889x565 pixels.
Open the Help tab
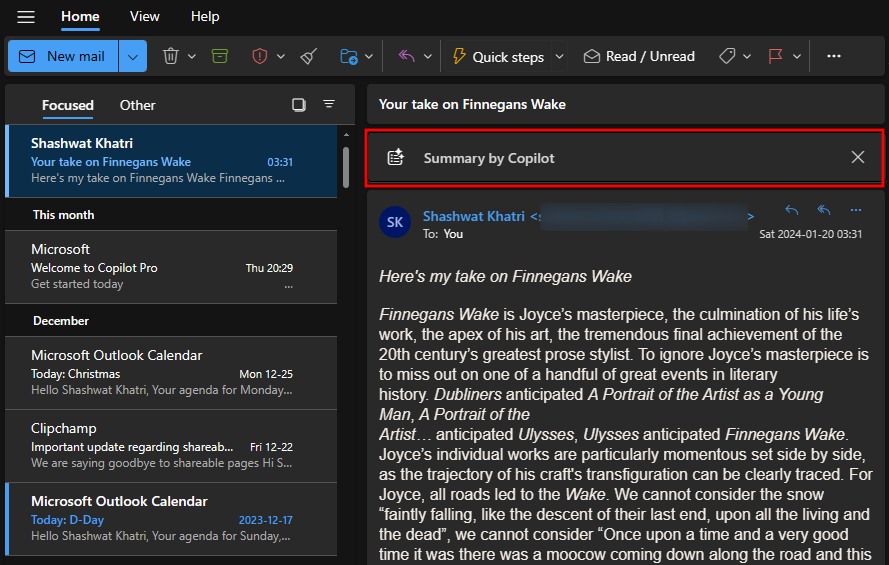coord(205,17)
